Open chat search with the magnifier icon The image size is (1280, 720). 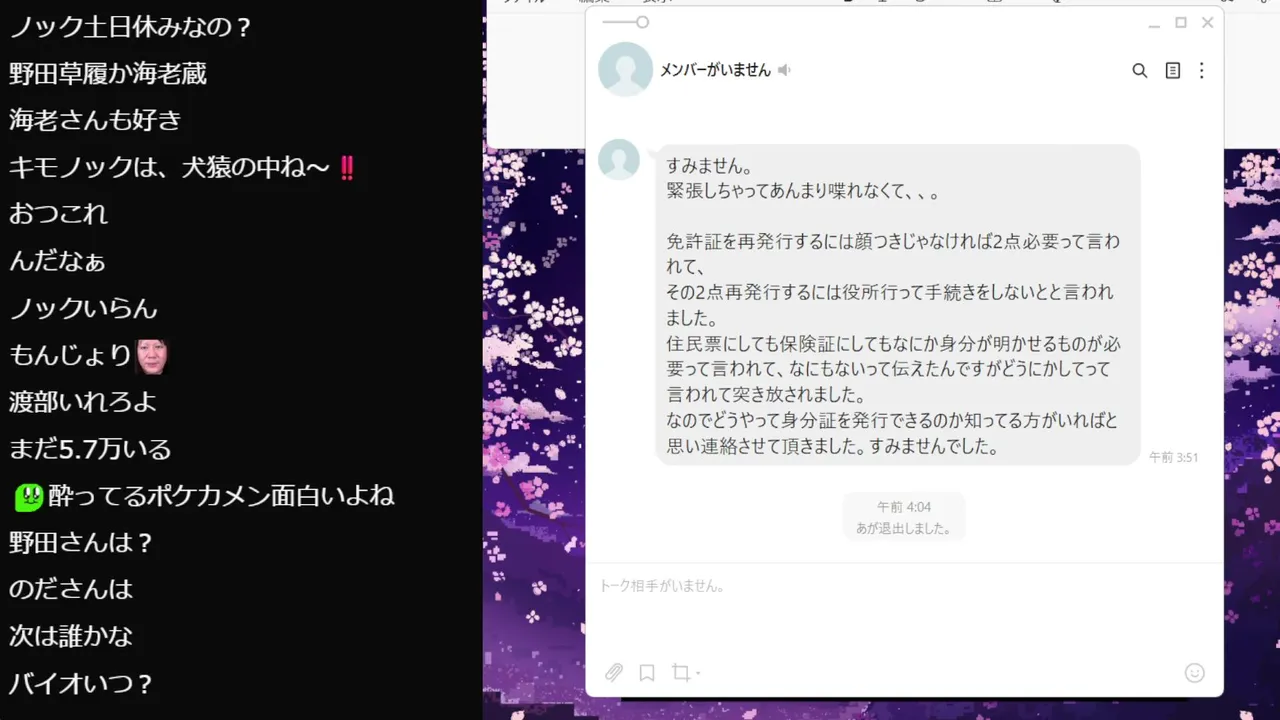tap(1139, 71)
